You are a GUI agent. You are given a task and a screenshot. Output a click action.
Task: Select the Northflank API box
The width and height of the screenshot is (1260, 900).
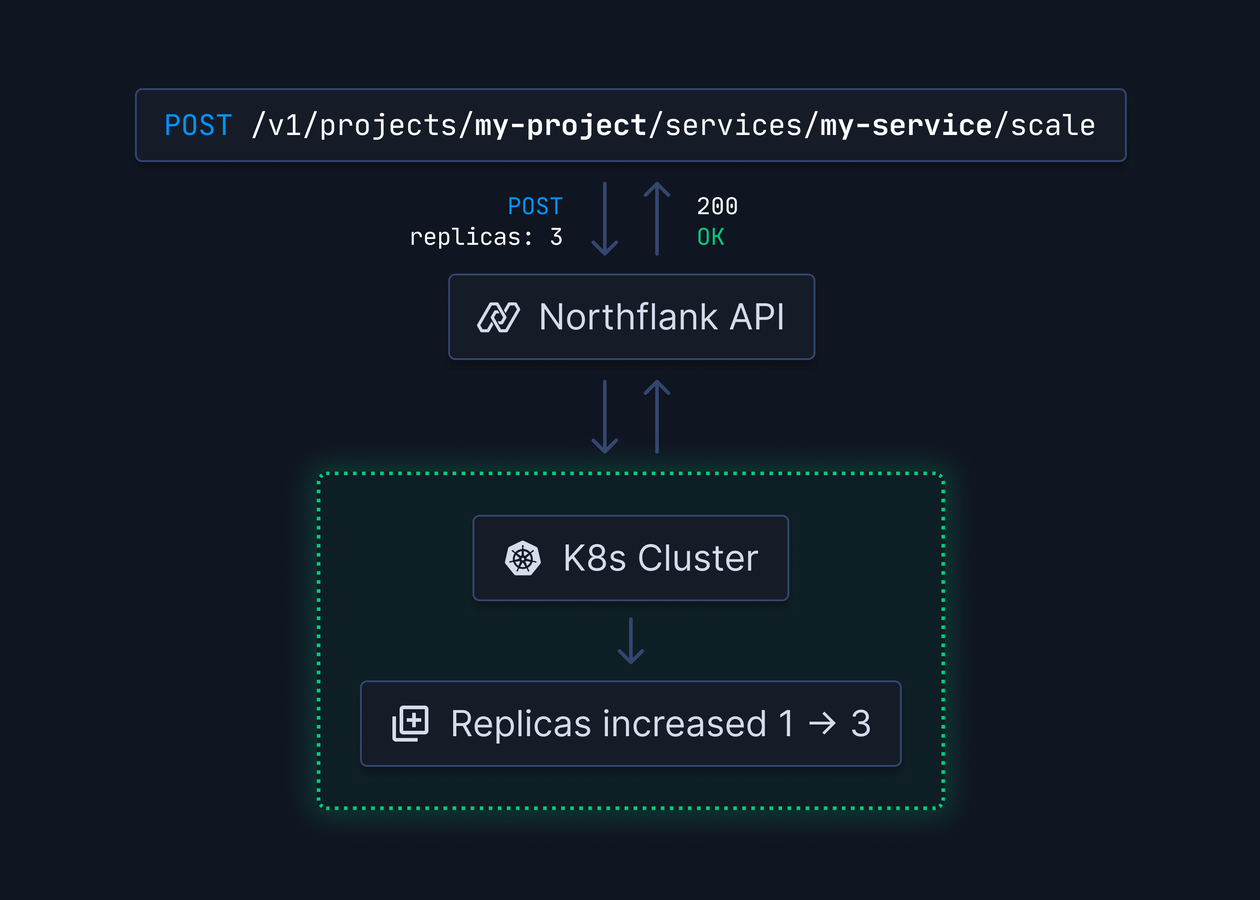point(631,317)
